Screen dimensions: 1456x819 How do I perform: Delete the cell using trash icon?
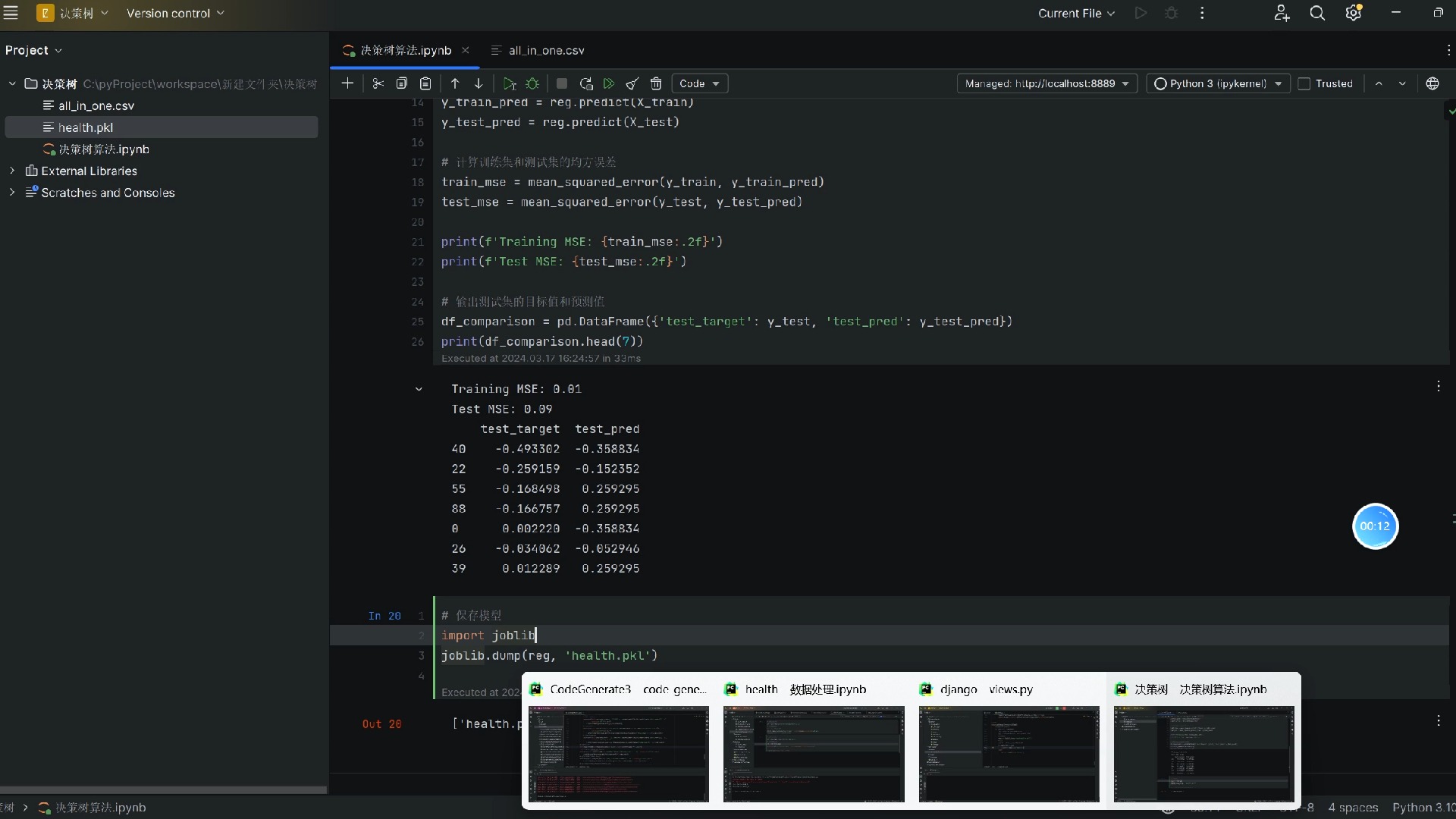(x=656, y=83)
